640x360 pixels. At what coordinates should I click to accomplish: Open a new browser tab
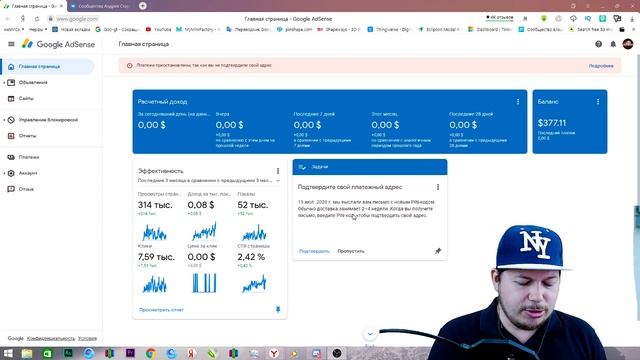coord(143,6)
